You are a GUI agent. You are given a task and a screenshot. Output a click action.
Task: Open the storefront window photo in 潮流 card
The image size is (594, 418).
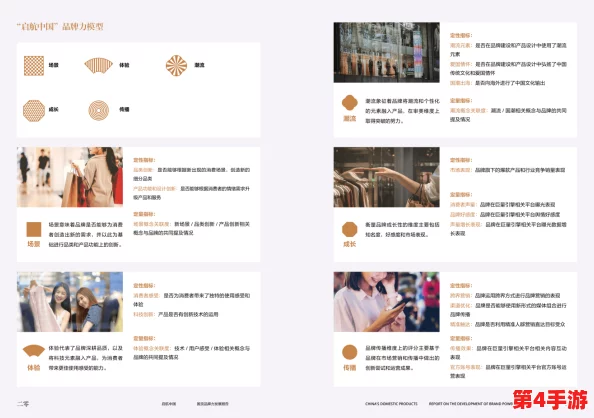pos(386,52)
